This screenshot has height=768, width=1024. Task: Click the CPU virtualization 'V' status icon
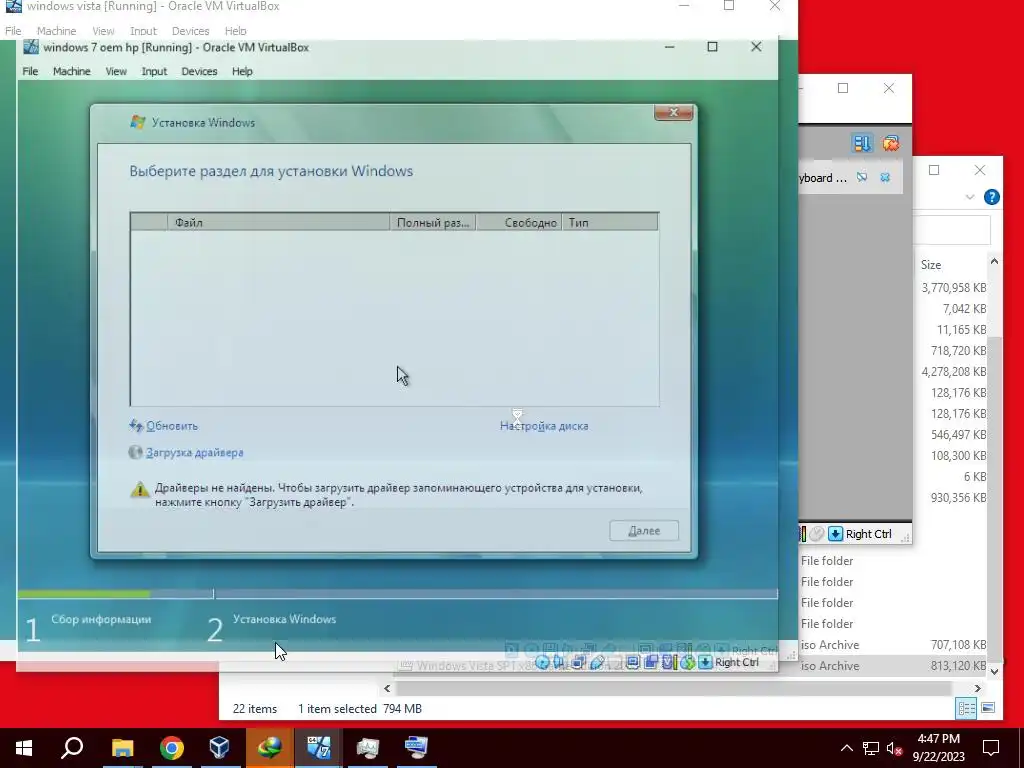click(667, 662)
